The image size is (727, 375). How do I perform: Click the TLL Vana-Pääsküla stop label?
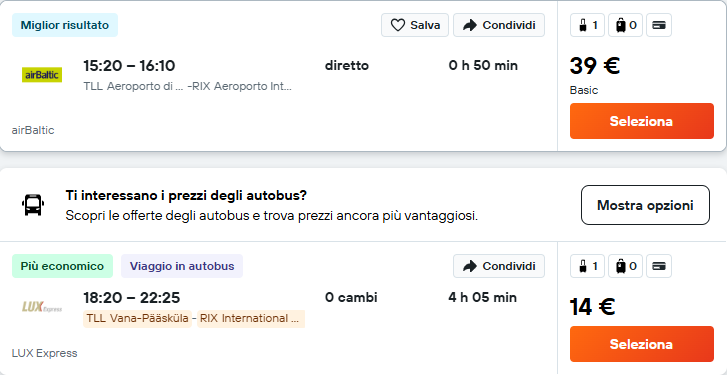[137, 318]
